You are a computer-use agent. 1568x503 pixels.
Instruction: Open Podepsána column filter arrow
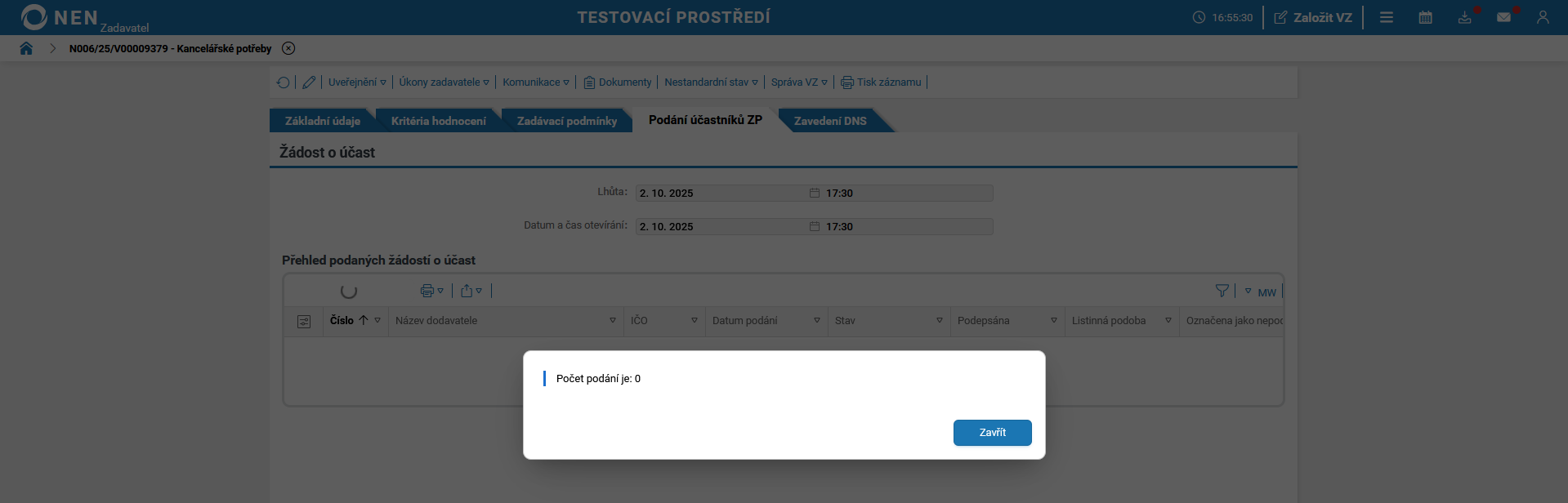coord(1054,321)
